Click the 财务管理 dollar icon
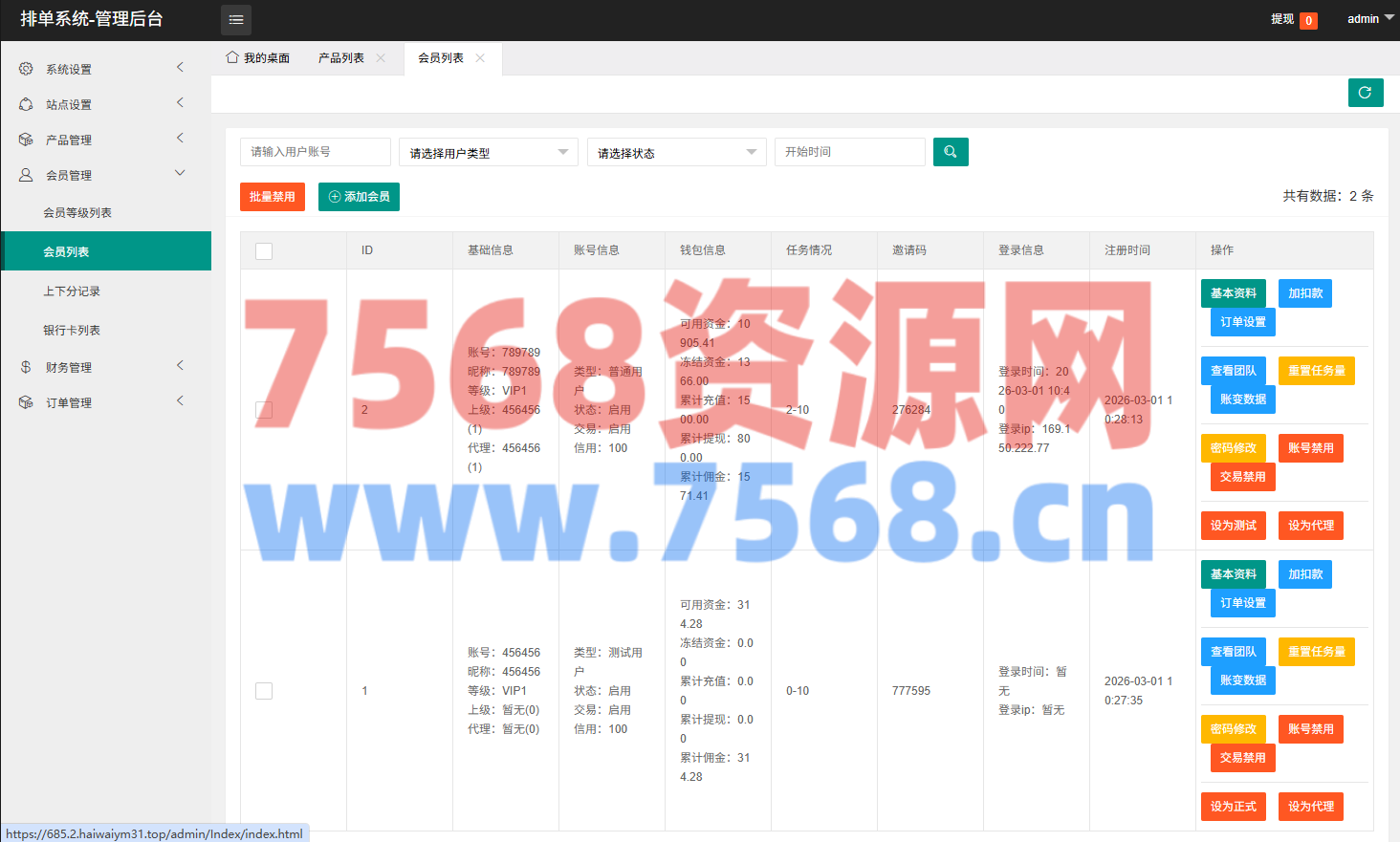The width and height of the screenshot is (1400, 842). coord(26,367)
